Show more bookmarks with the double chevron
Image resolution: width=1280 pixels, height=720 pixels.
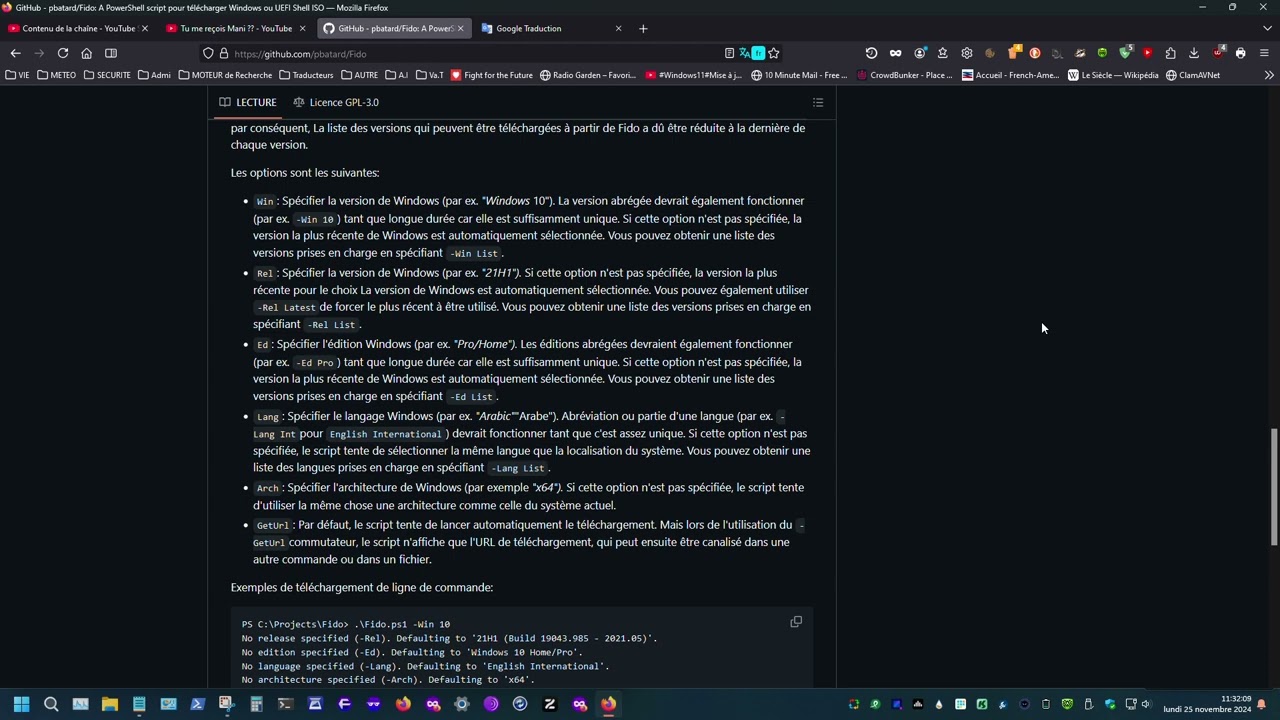[x=1268, y=75]
